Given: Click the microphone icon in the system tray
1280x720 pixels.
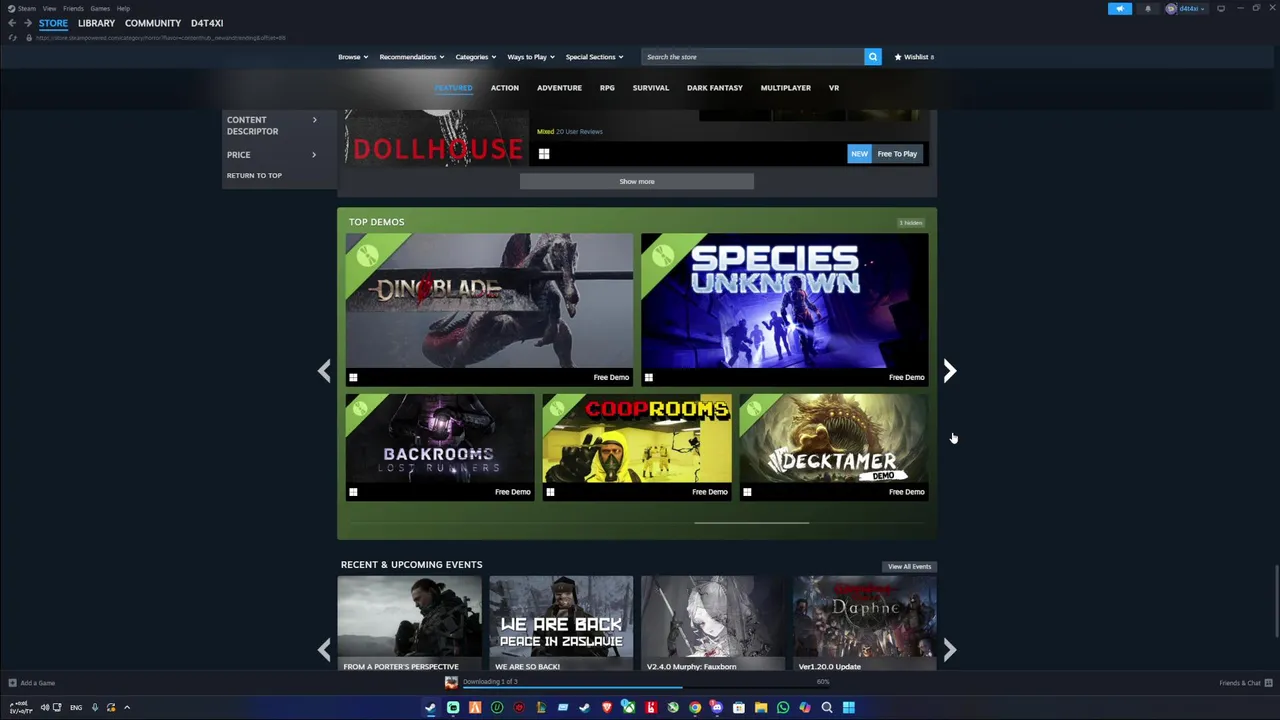Looking at the screenshot, I should pos(95,708).
